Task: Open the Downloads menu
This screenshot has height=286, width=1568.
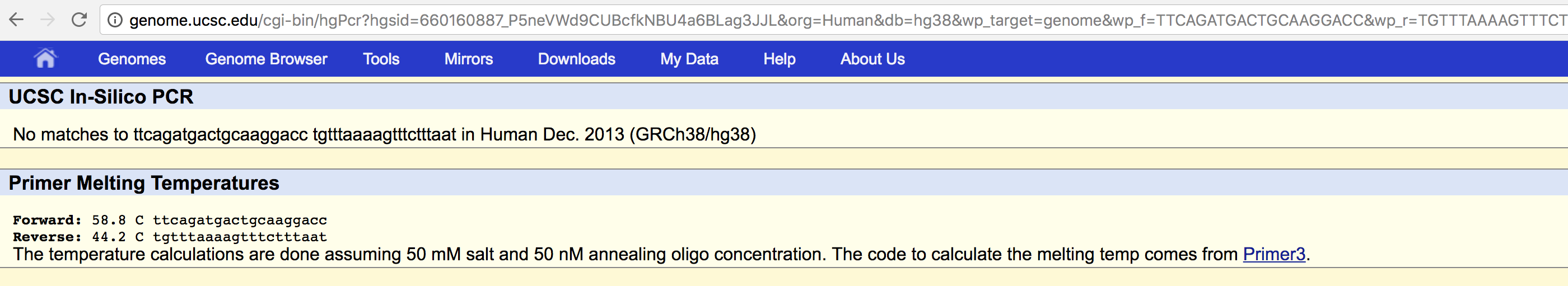Action: pos(576,59)
